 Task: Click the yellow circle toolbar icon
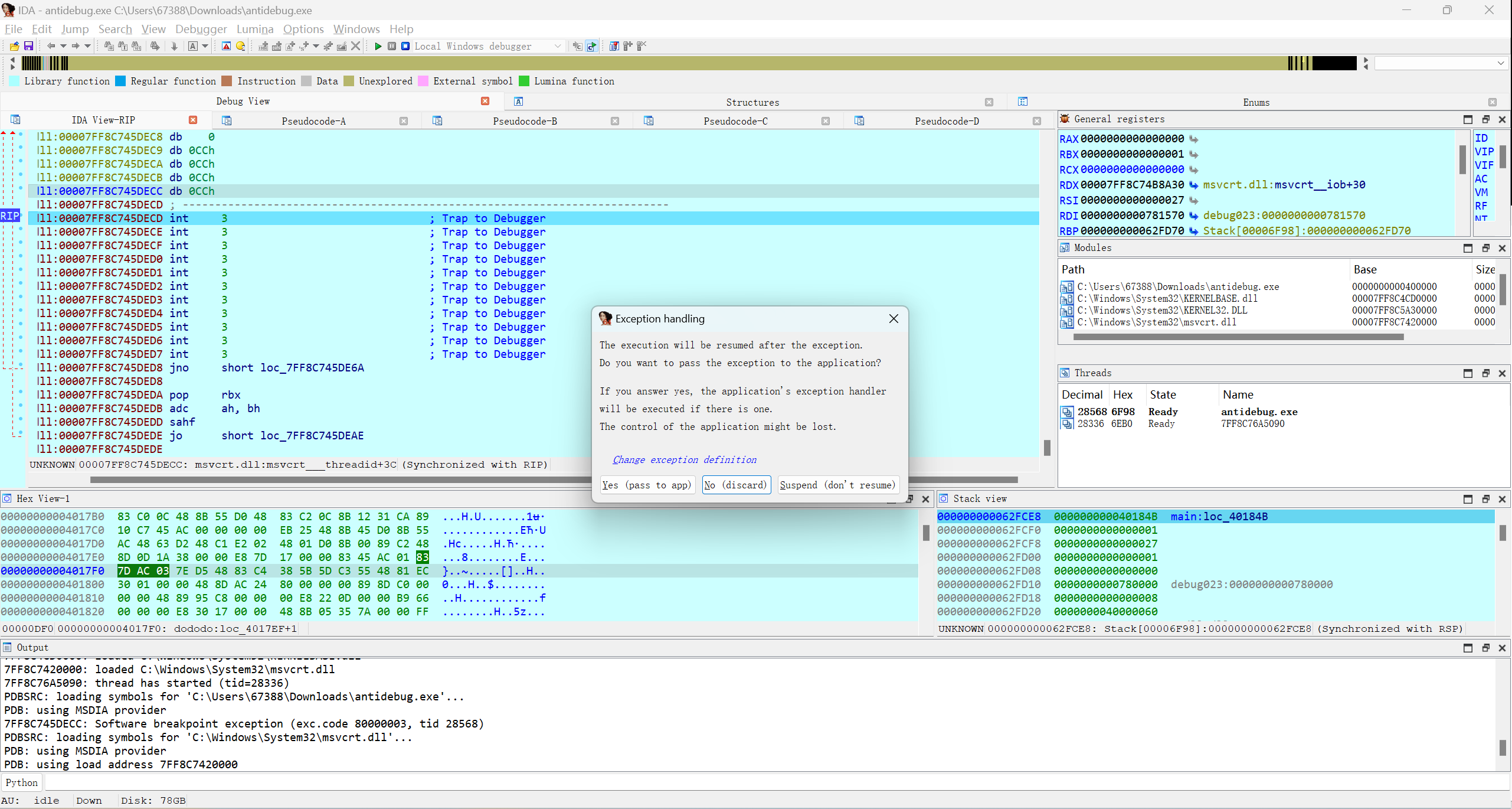pos(240,46)
